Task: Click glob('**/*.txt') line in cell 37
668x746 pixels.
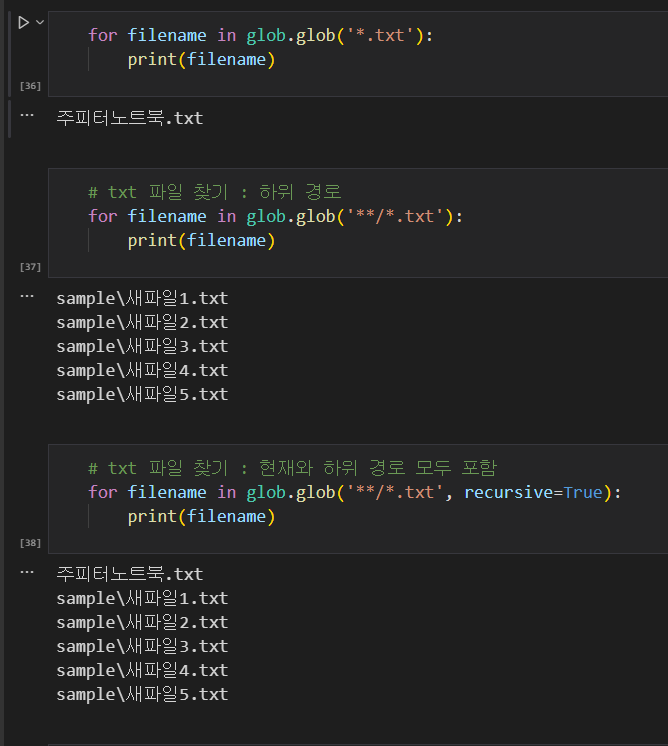Action: pos(275,216)
